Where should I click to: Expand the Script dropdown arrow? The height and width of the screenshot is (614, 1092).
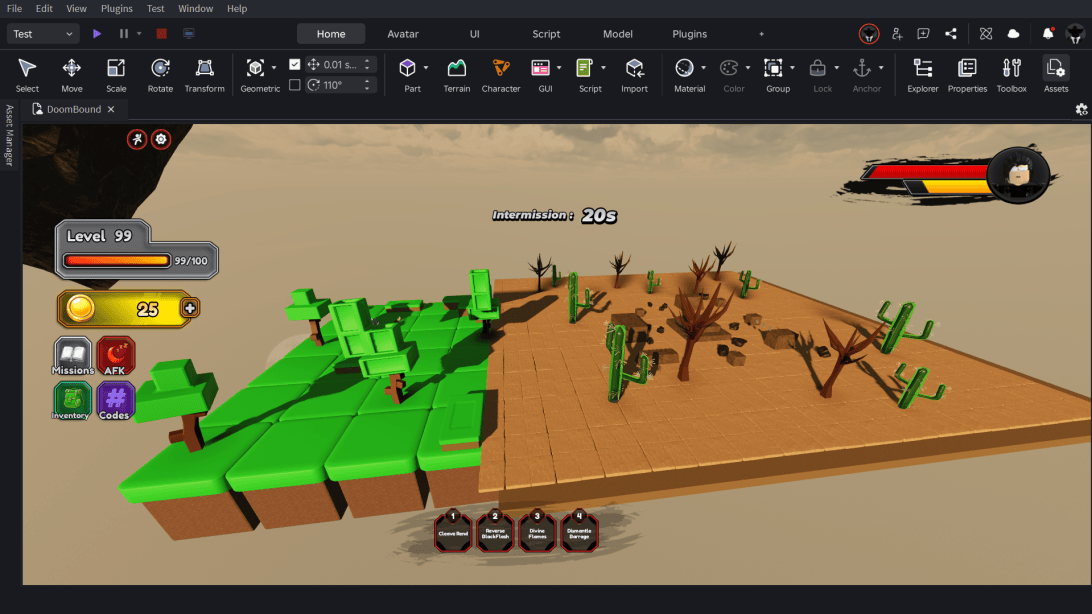603,68
